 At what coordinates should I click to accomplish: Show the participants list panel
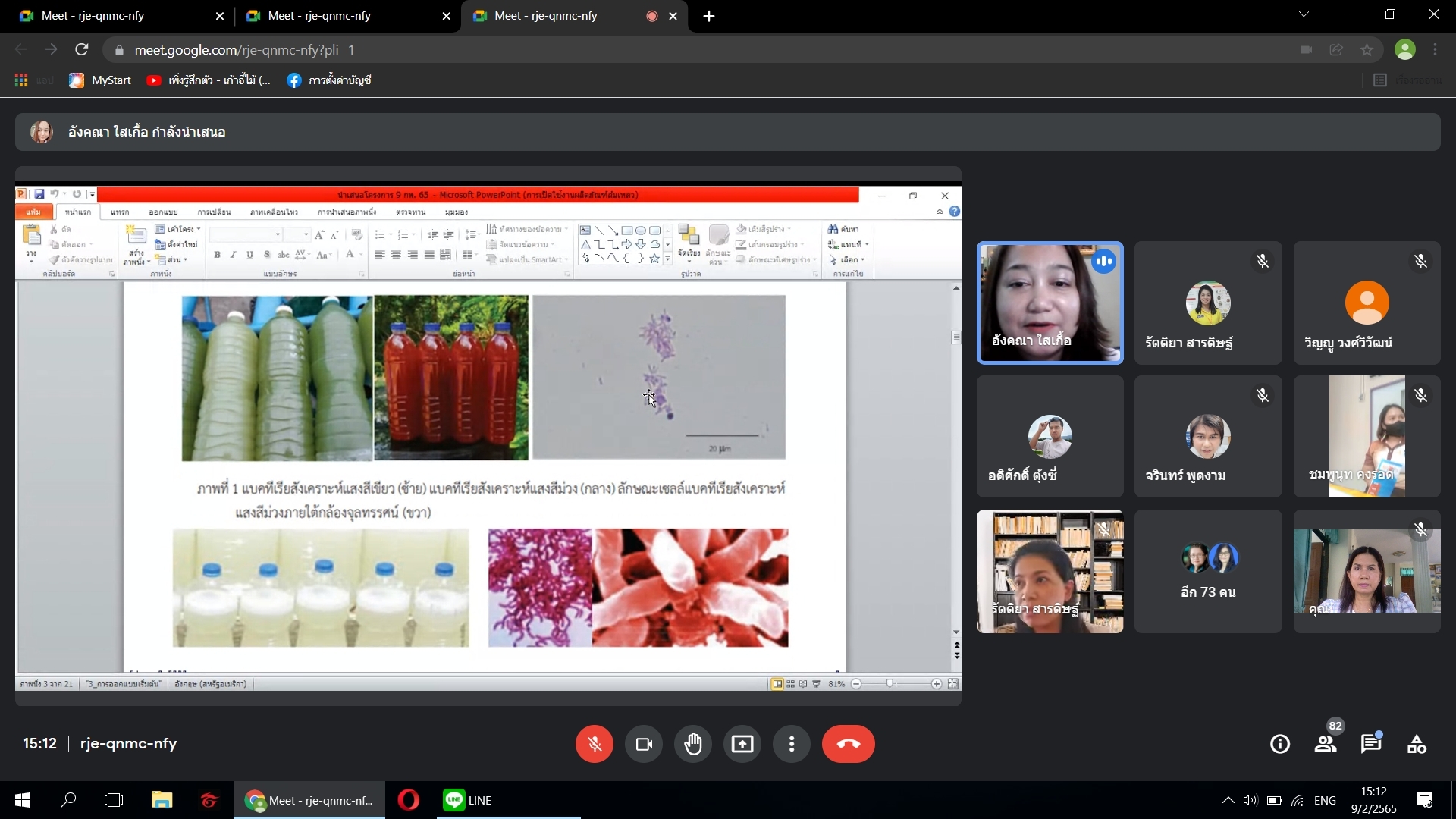[x=1326, y=744]
